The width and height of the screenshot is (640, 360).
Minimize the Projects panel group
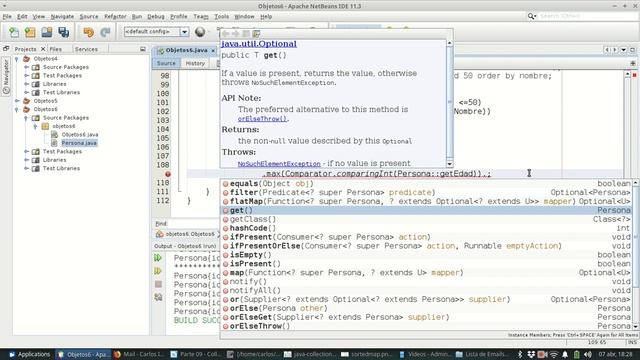coord(142,49)
